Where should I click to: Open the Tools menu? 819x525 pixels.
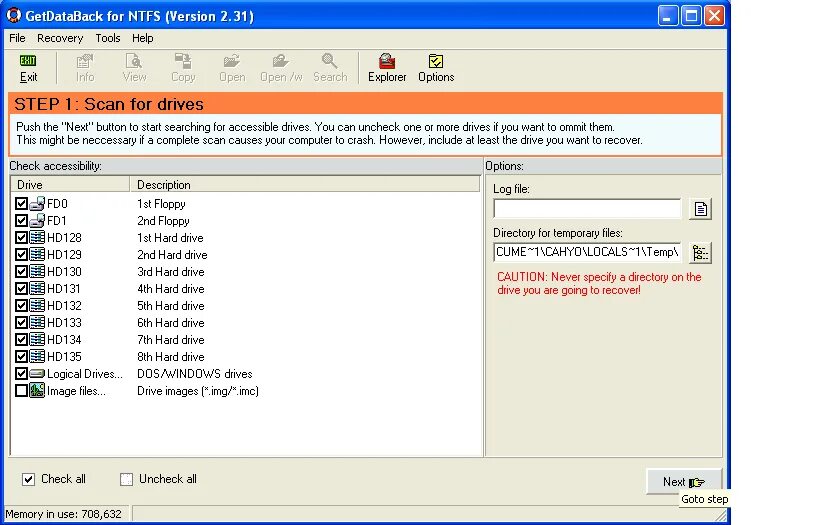tap(108, 38)
